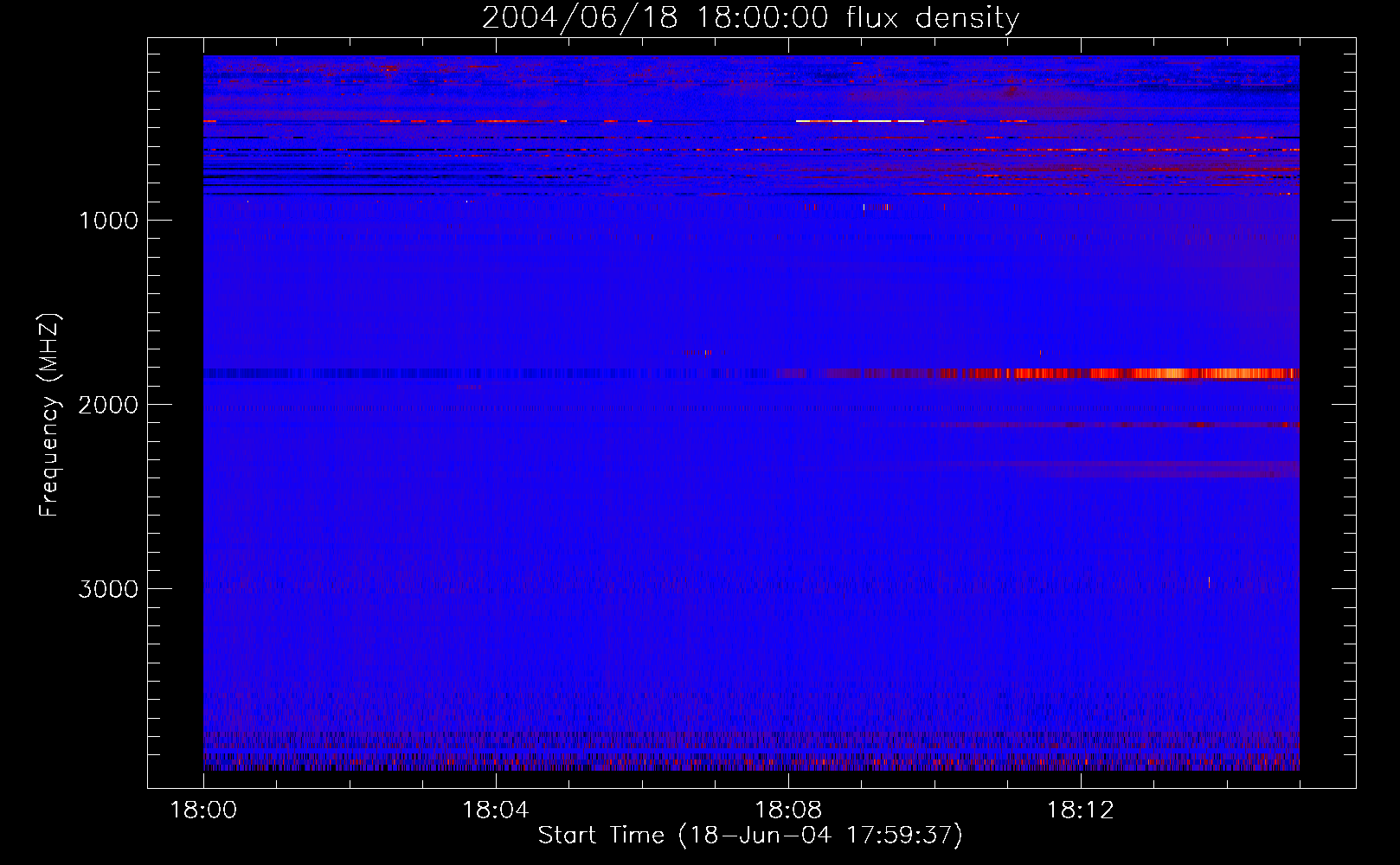This screenshot has height=865, width=1400.
Task: Select the 3000 frequency tick label
Action: point(108,589)
